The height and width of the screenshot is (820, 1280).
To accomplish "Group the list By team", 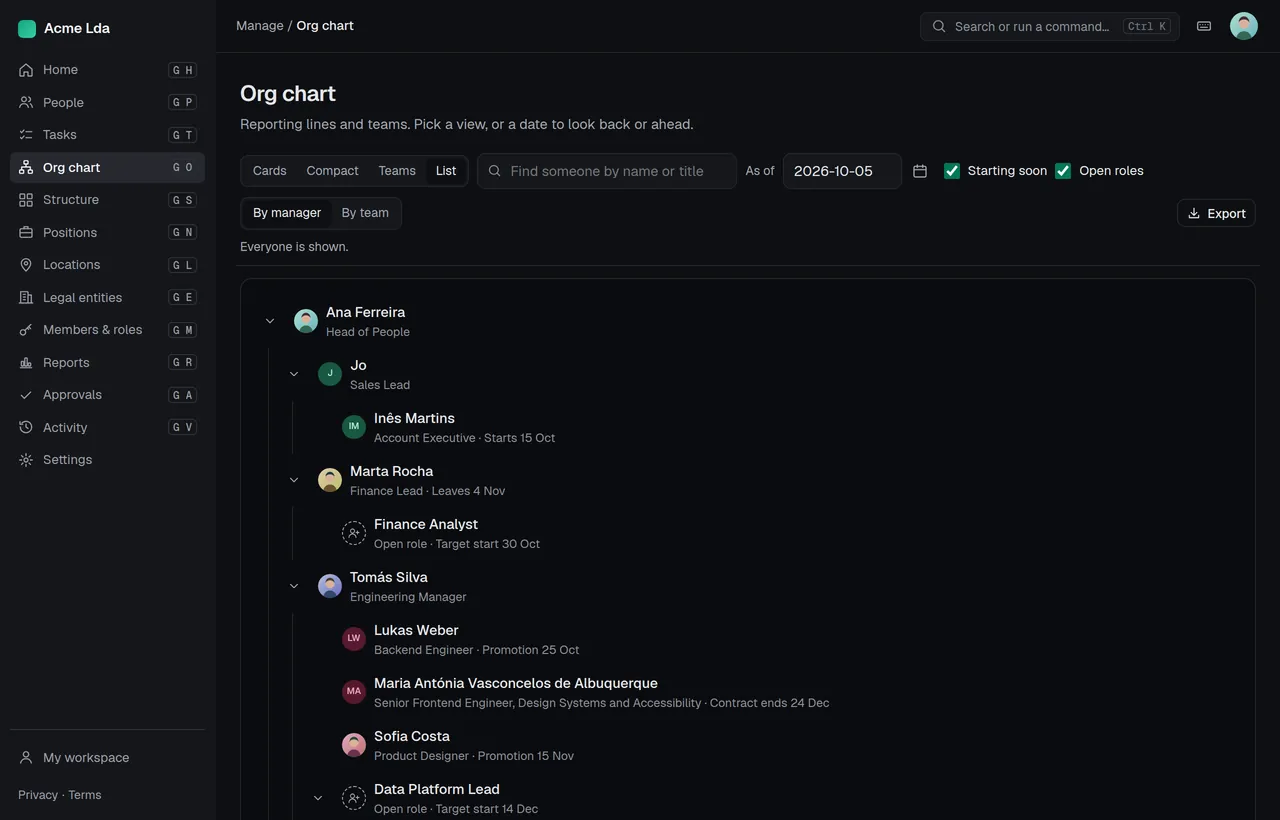I will [x=365, y=213].
